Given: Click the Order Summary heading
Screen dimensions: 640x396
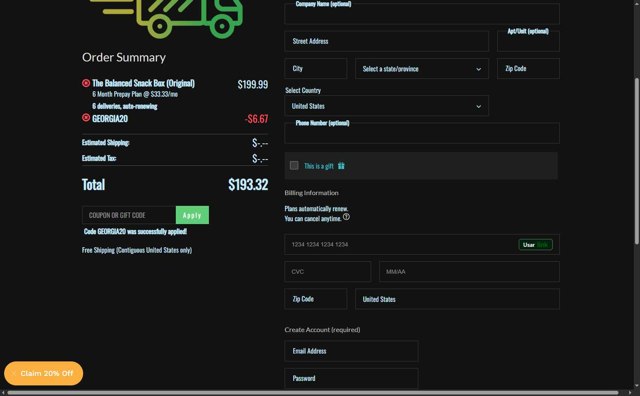Looking at the screenshot, I should [x=124, y=58].
